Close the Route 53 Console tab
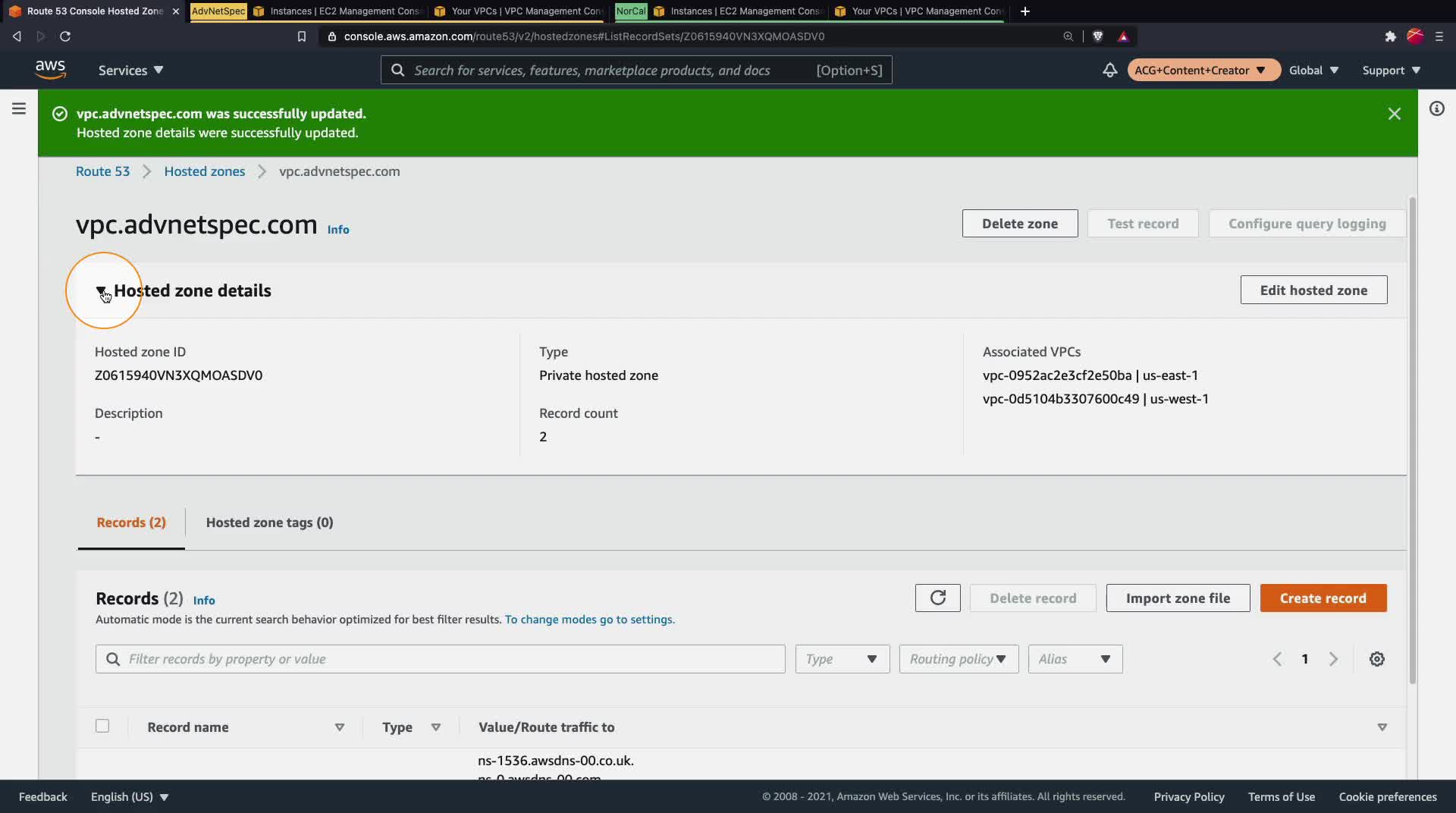The image size is (1456, 813). click(176, 11)
